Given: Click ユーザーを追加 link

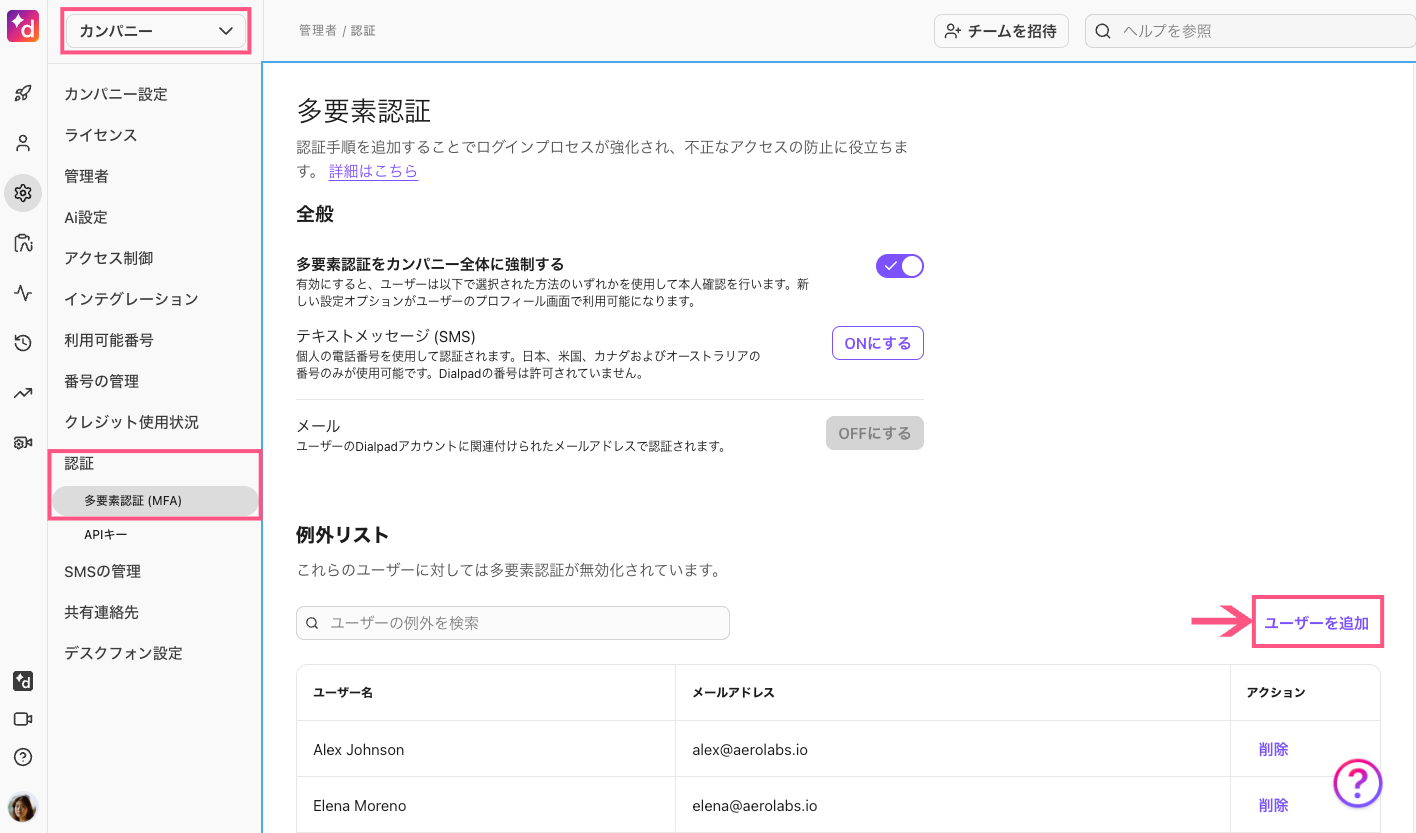Looking at the screenshot, I should coord(1316,623).
